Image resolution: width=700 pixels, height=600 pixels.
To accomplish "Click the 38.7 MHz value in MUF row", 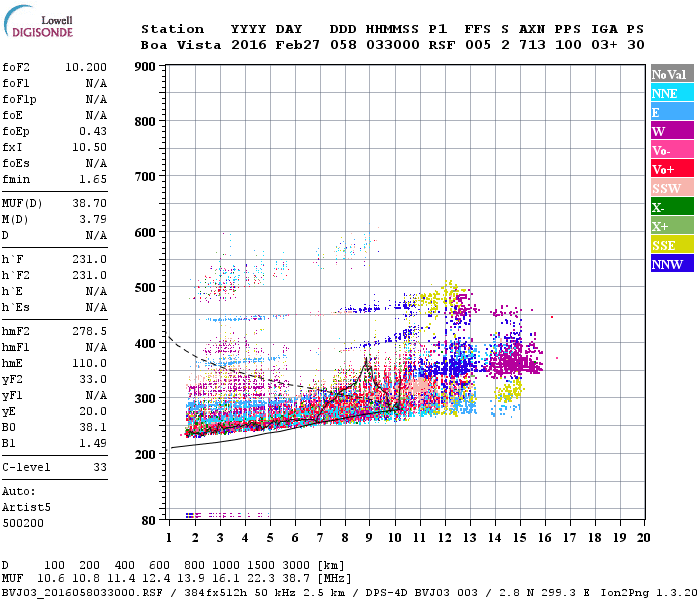I will coord(296,578).
